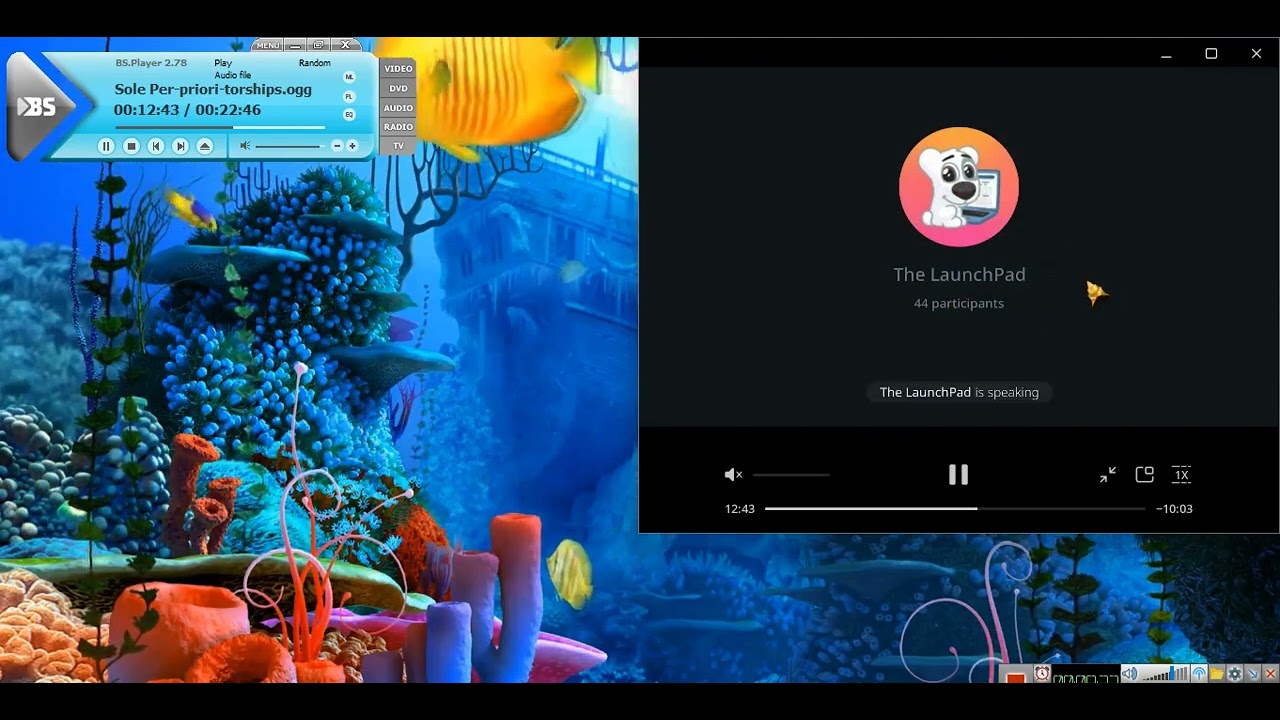
Task: Unmute the LaunchPad player speaker icon
Action: [733, 475]
